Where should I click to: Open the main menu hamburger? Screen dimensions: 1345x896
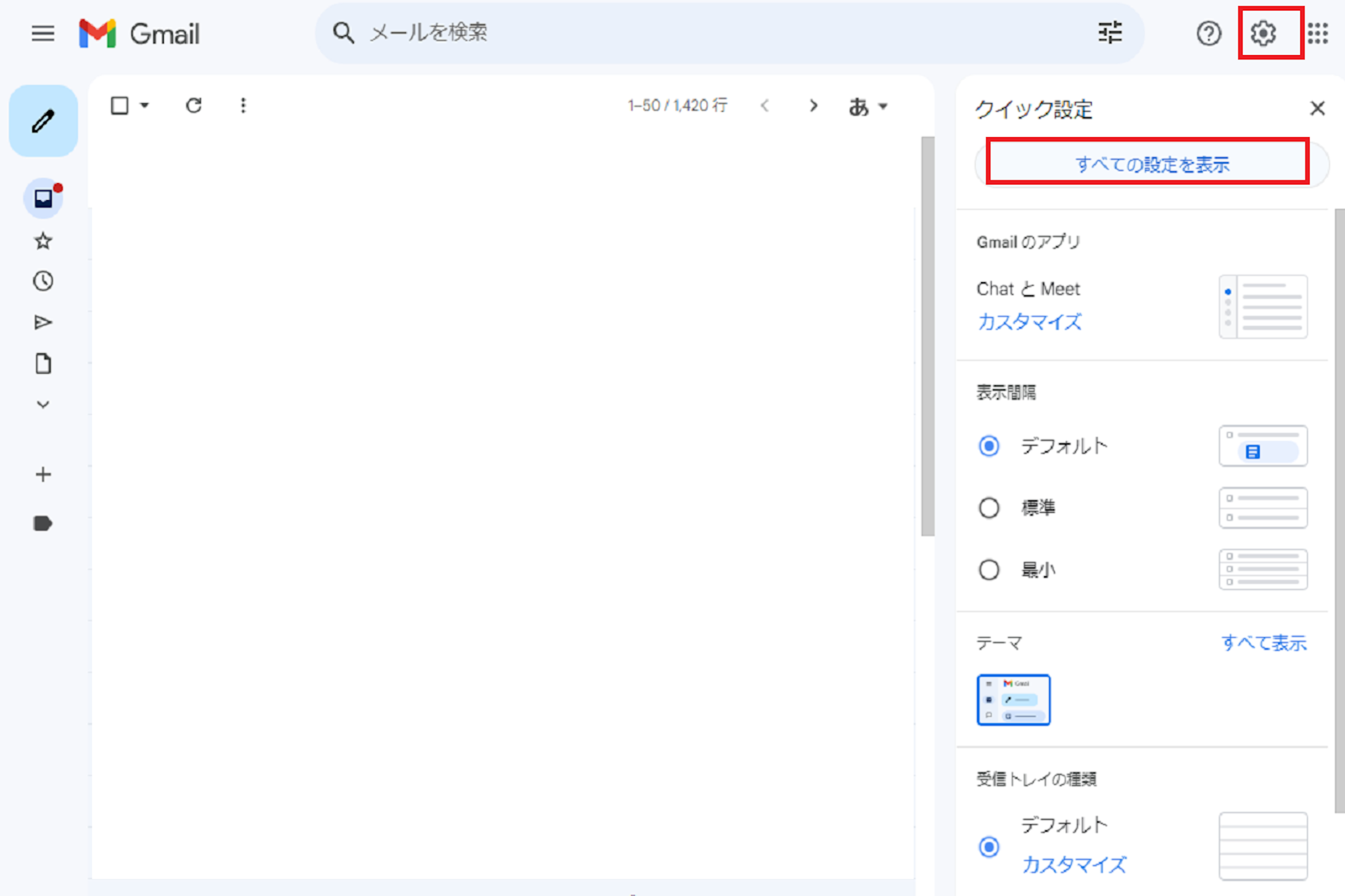43,33
